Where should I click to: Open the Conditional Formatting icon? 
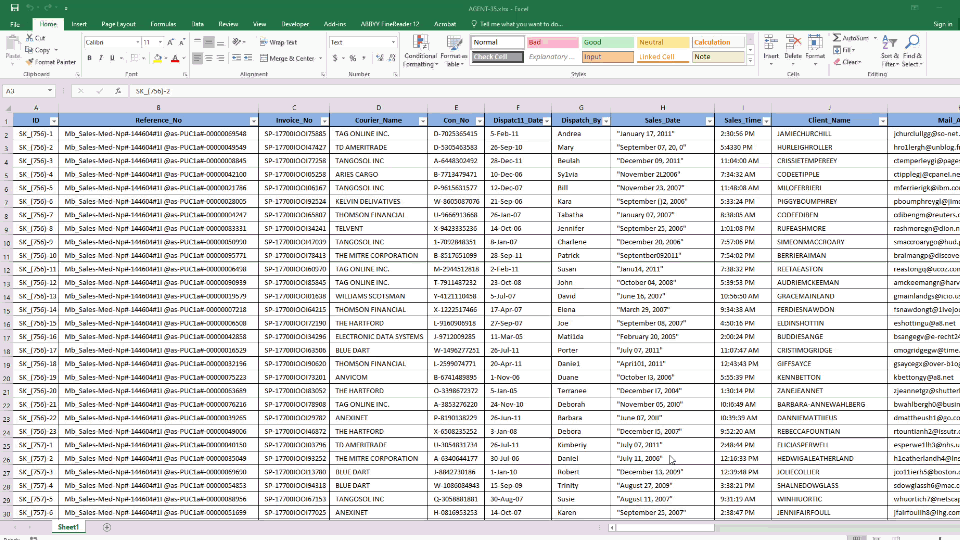(x=421, y=43)
